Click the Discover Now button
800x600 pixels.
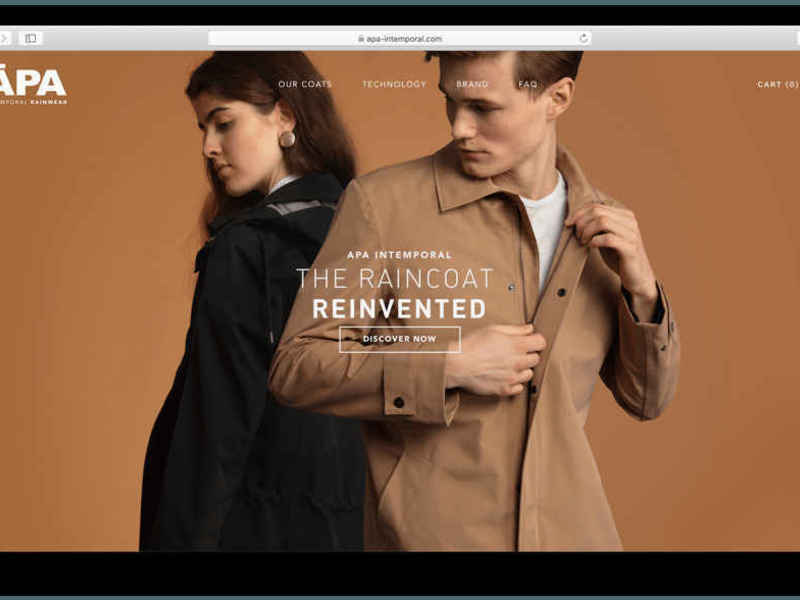[x=400, y=339]
